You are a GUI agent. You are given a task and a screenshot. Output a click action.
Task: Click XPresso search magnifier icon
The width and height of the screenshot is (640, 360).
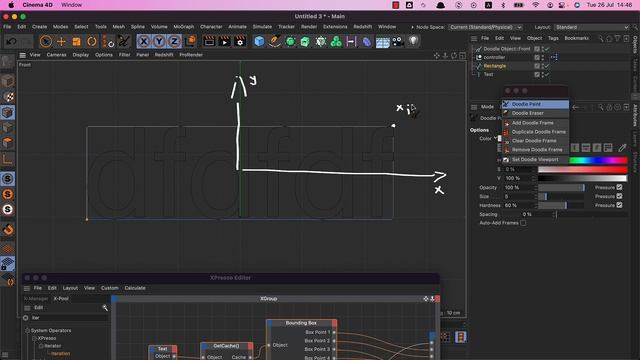[x=105, y=307]
